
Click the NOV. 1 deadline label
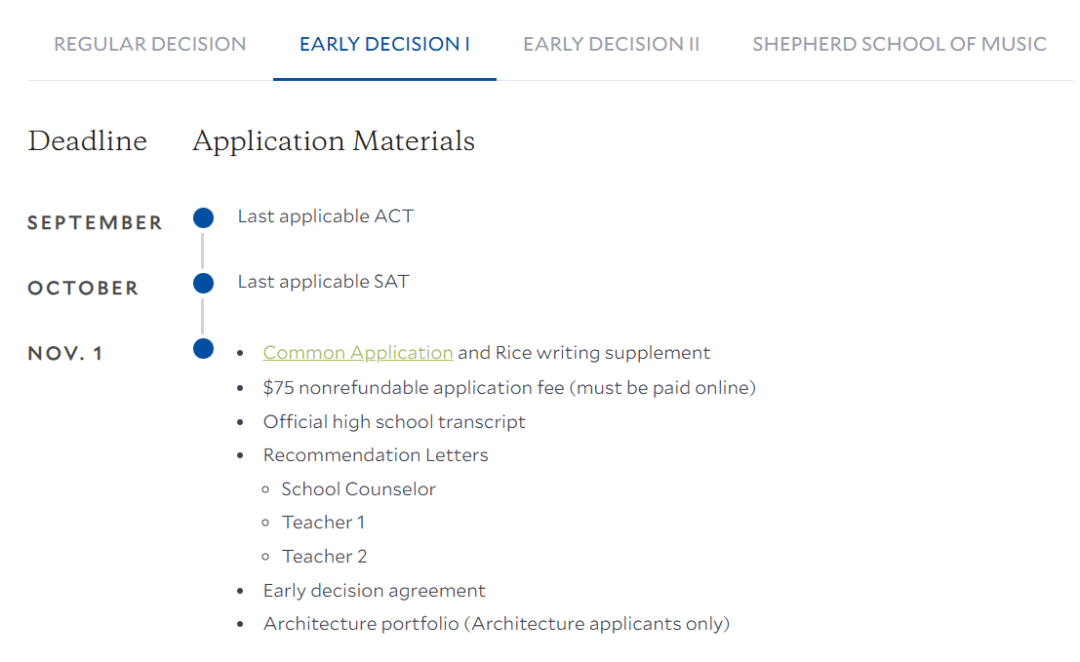click(65, 353)
